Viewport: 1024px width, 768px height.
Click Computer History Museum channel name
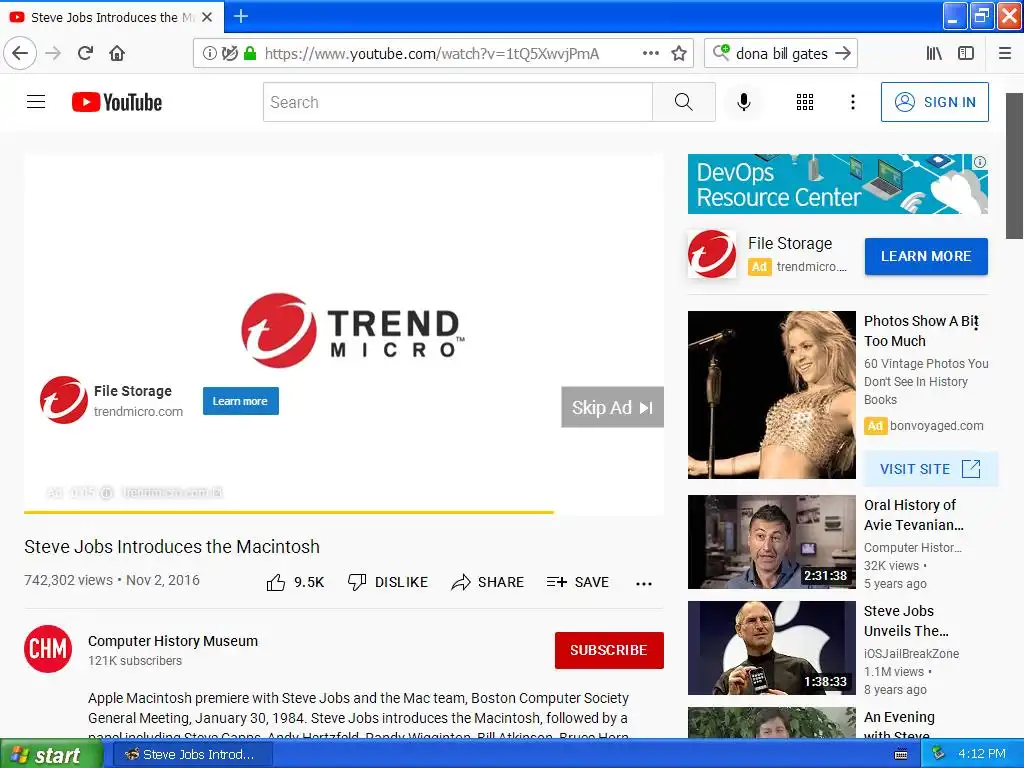(173, 641)
